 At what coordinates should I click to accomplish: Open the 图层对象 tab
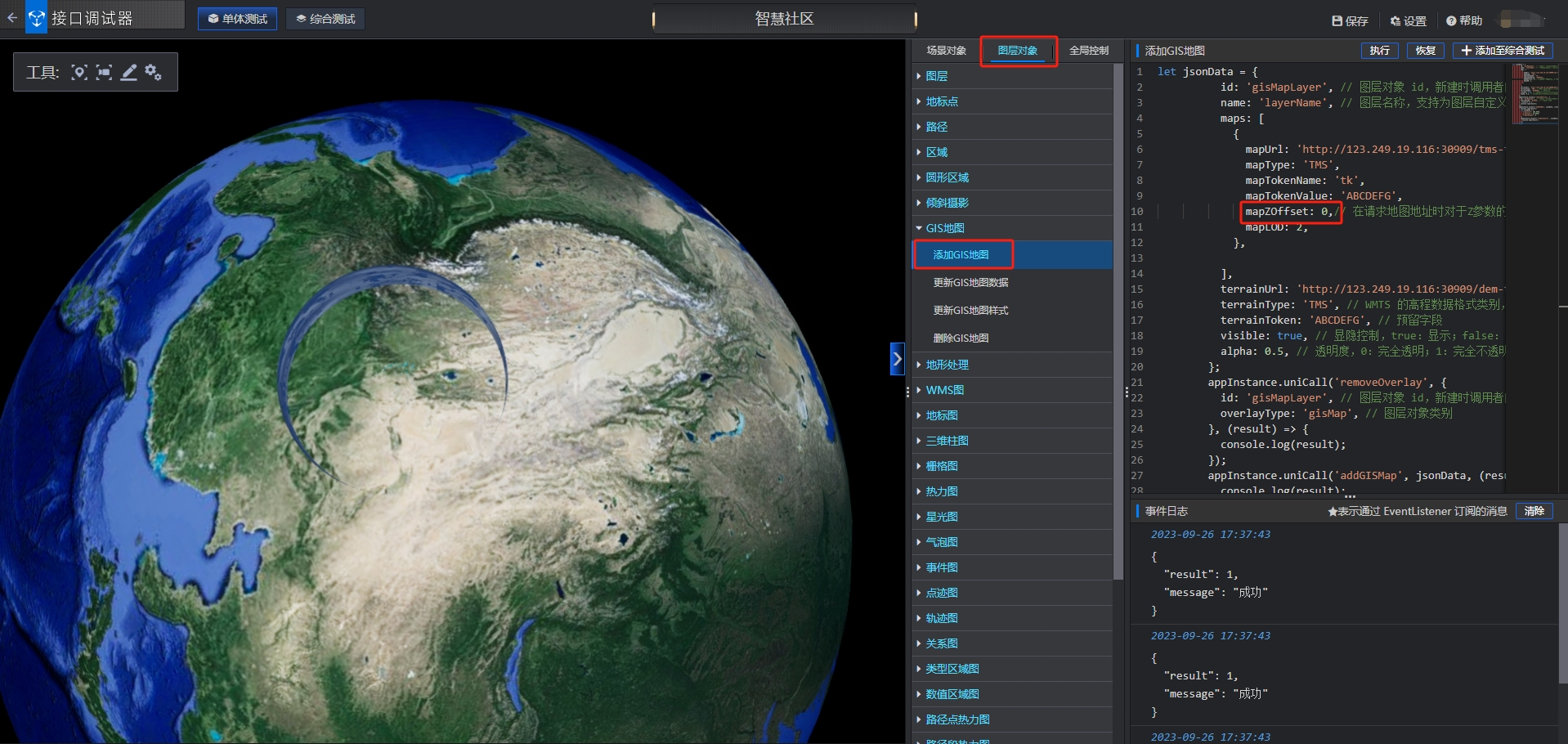[1018, 51]
